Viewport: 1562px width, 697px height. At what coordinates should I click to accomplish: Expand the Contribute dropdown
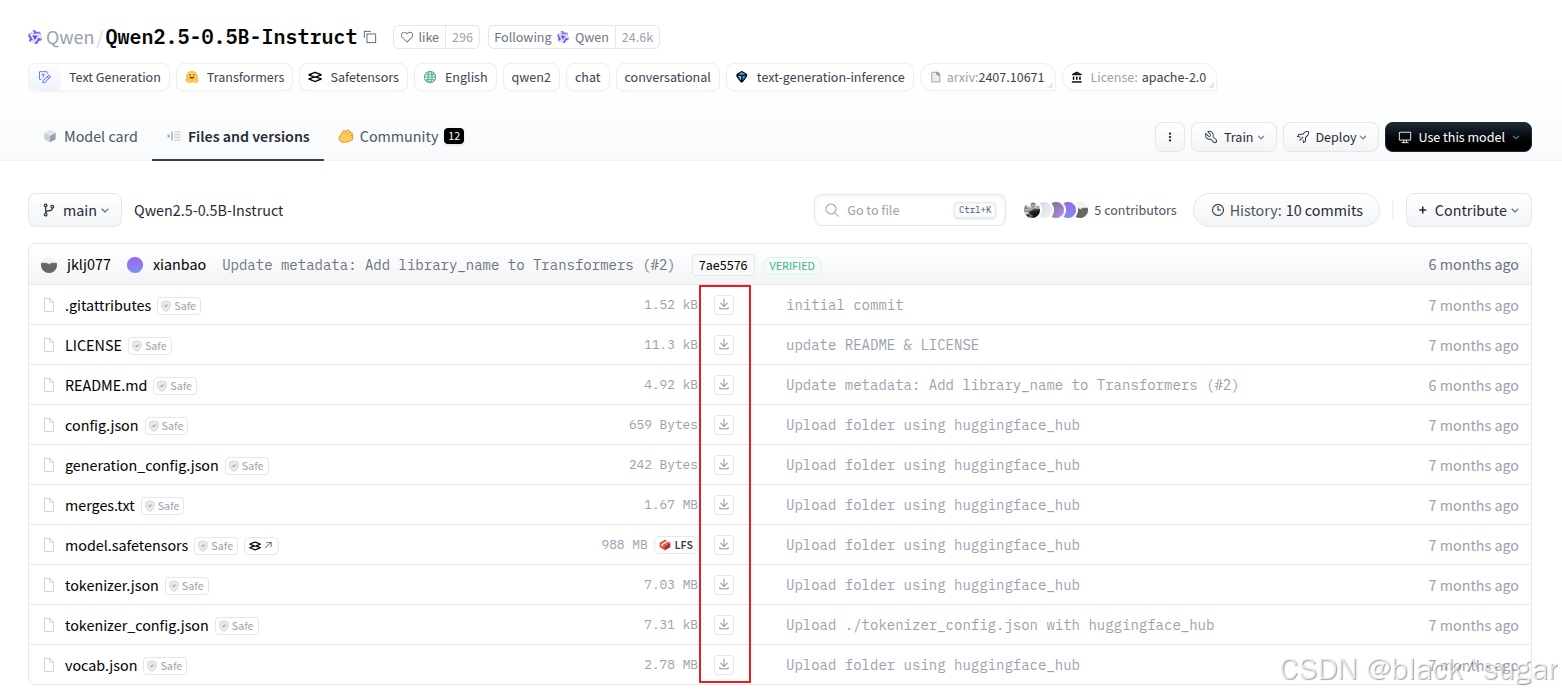(1469, 210)
